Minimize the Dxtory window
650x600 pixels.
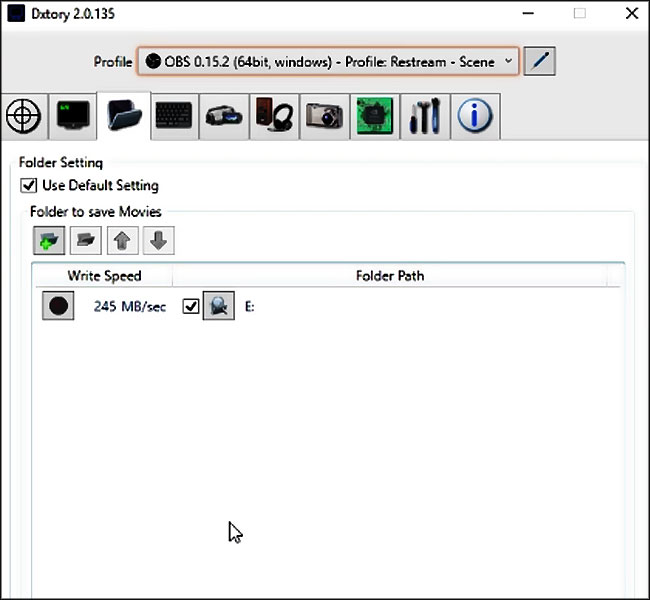click(528, 13)
